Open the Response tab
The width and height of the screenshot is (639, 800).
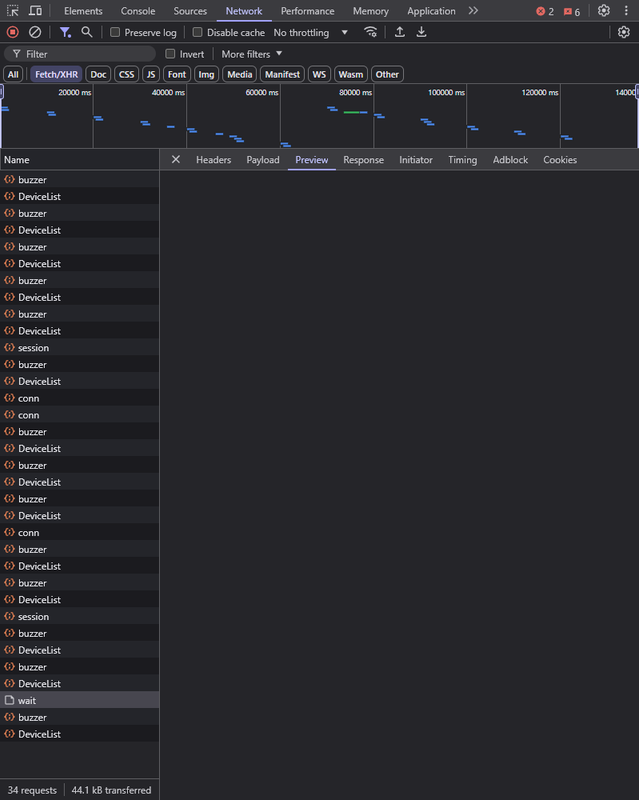363,160
